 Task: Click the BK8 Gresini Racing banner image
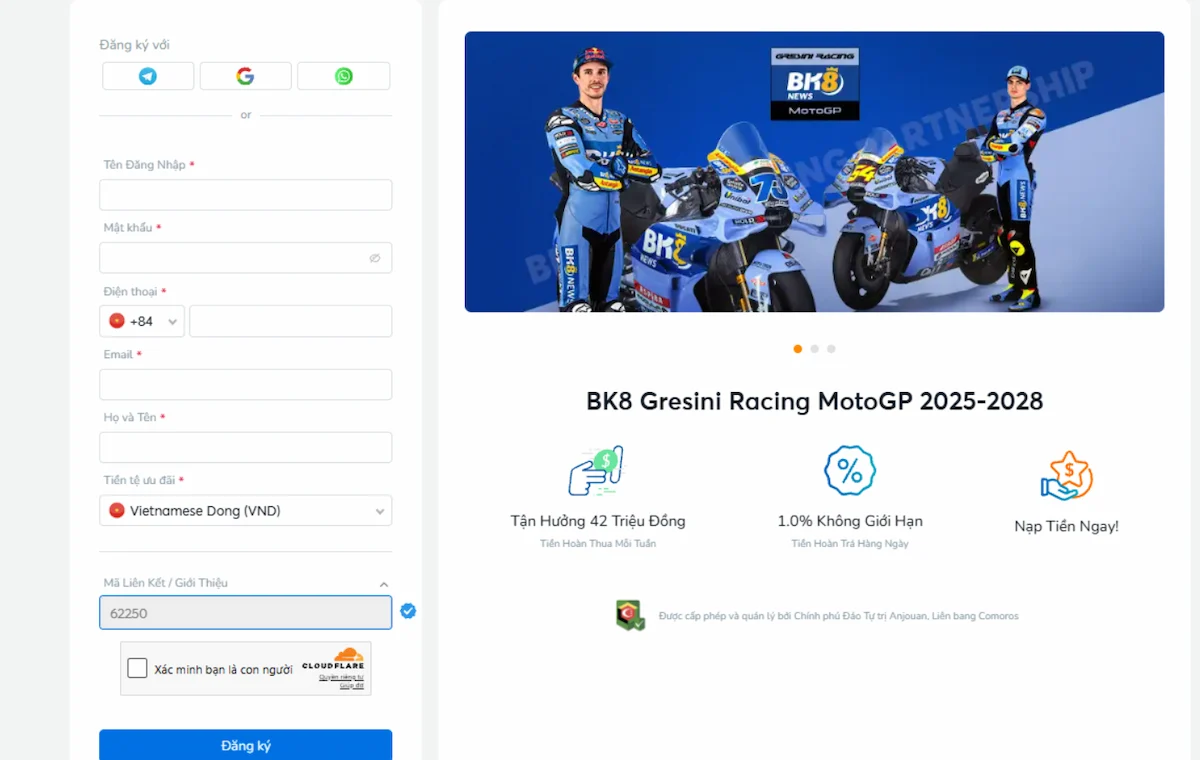814,172
